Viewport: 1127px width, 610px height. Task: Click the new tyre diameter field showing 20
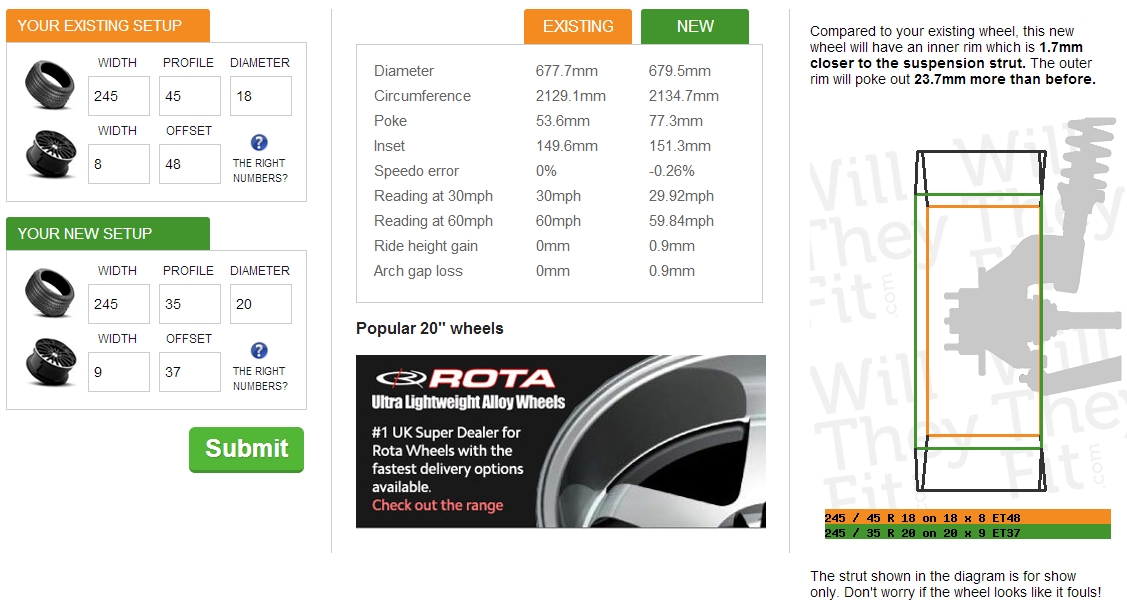coord(261,304)
